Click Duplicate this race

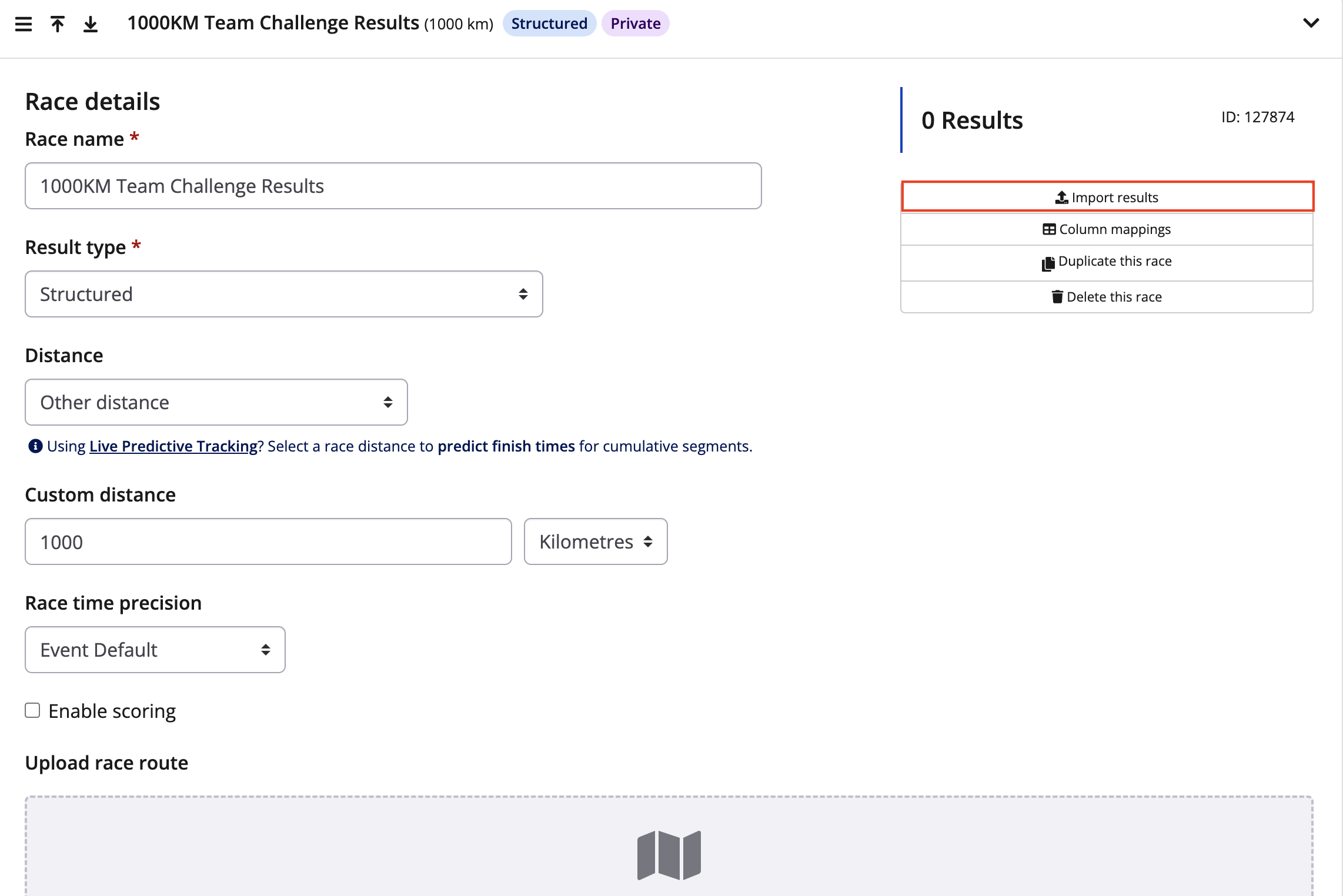(1107, 262)
